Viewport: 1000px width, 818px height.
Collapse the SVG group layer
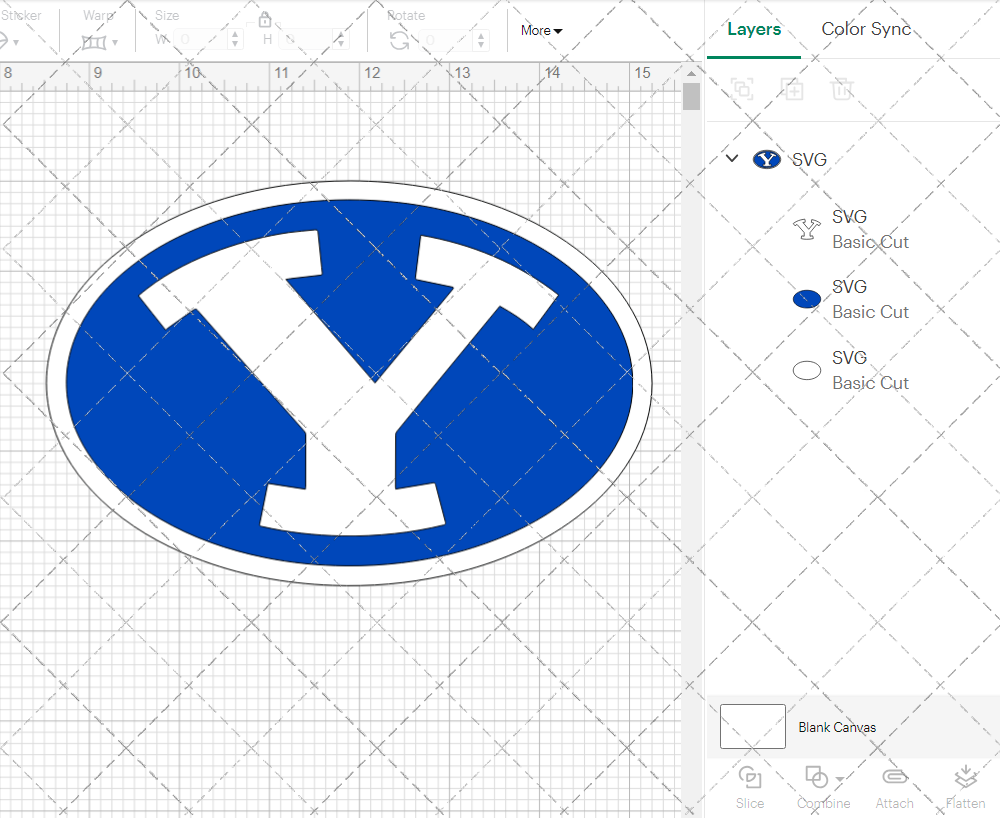click(732, 158)
